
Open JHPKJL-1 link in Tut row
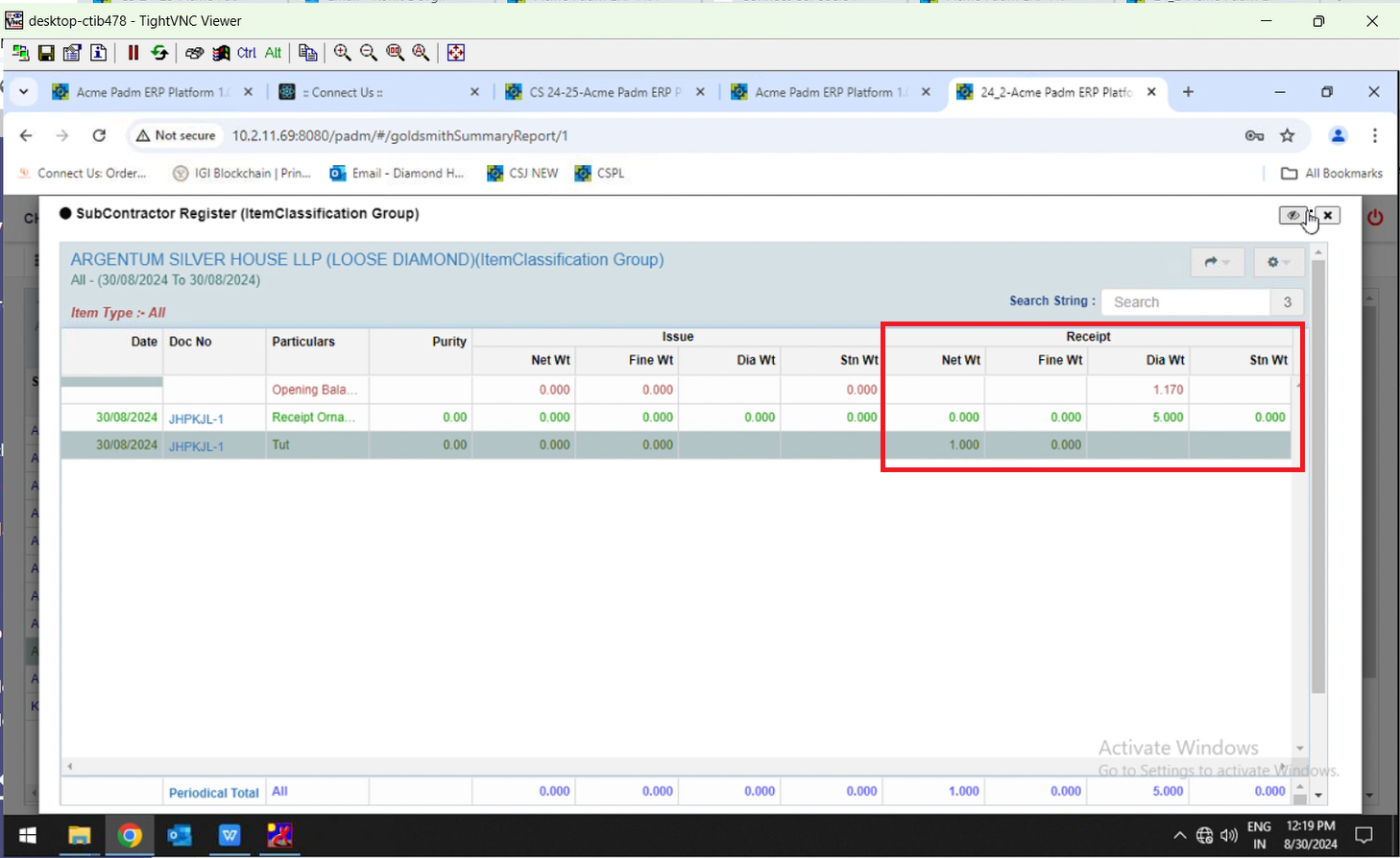point(196,445)
